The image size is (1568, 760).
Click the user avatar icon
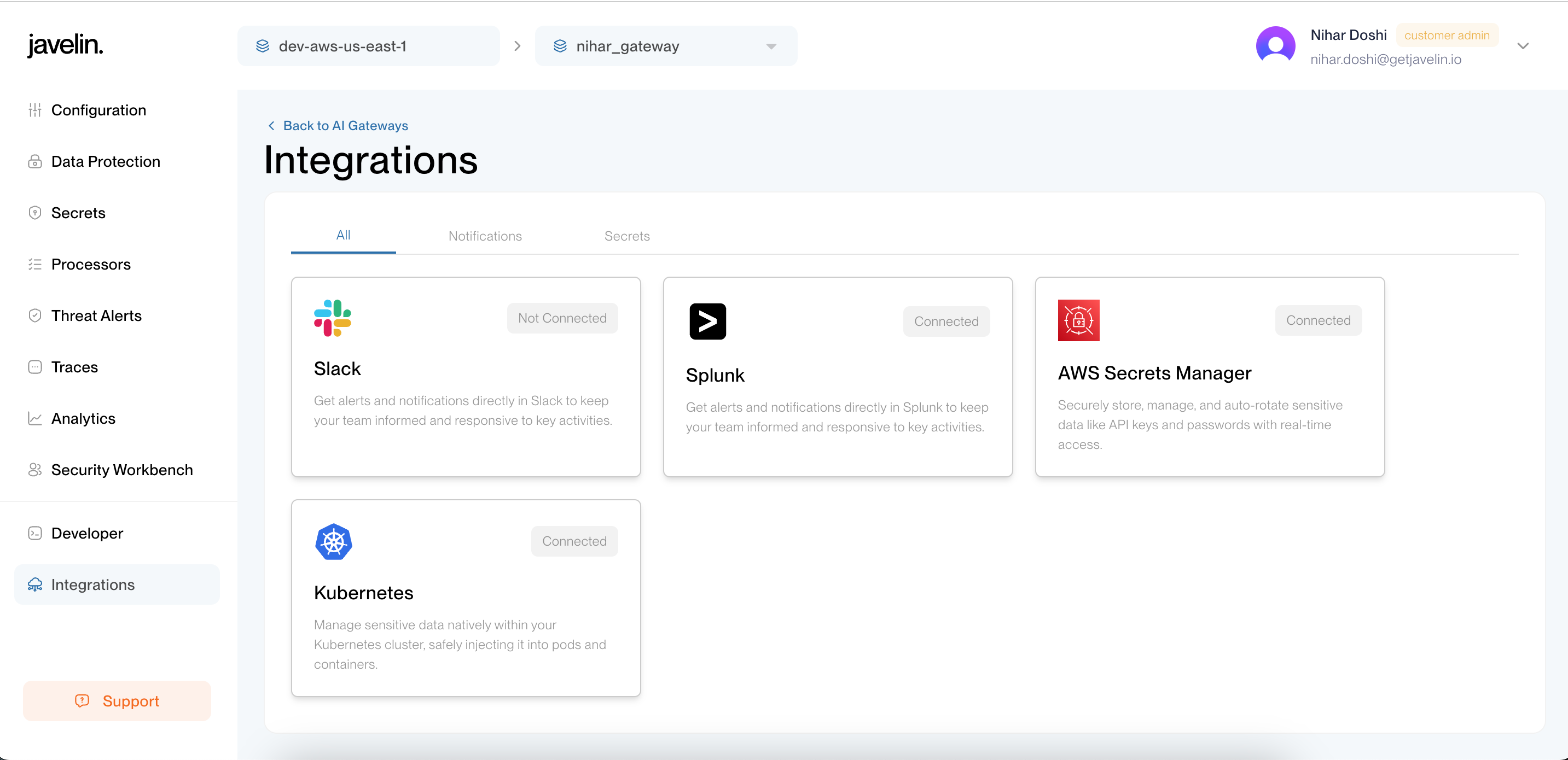[1275, 45]
